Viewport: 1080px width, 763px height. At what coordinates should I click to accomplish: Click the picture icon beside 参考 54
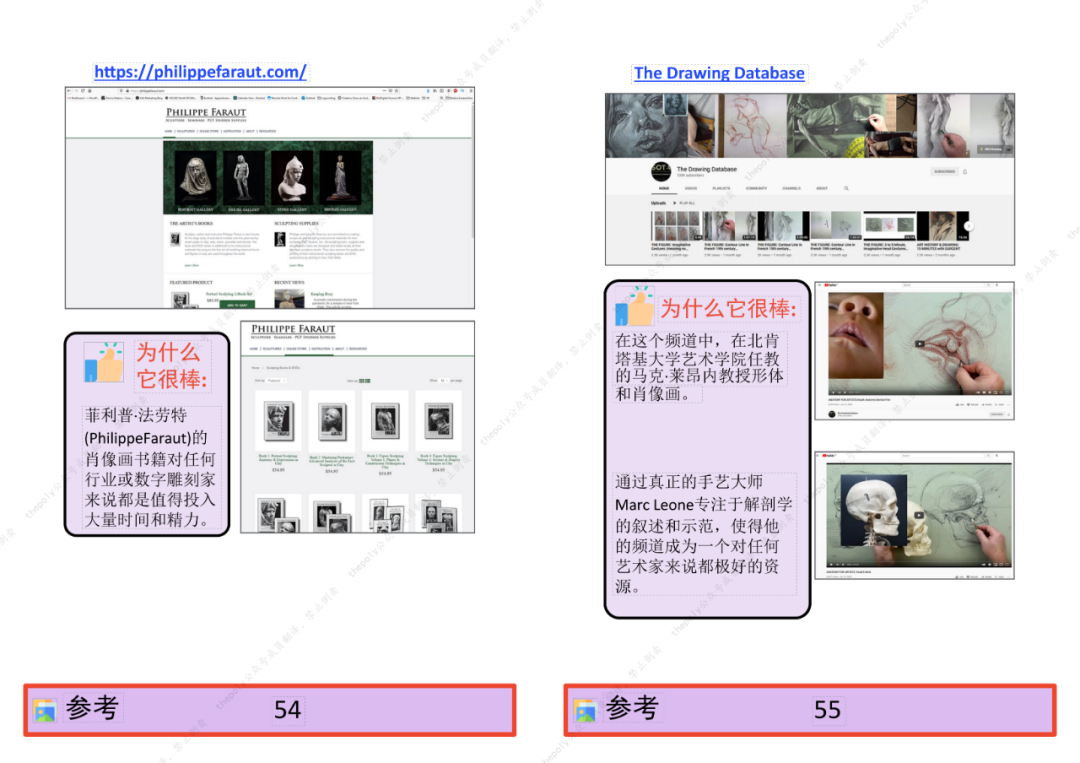point(45,710)
